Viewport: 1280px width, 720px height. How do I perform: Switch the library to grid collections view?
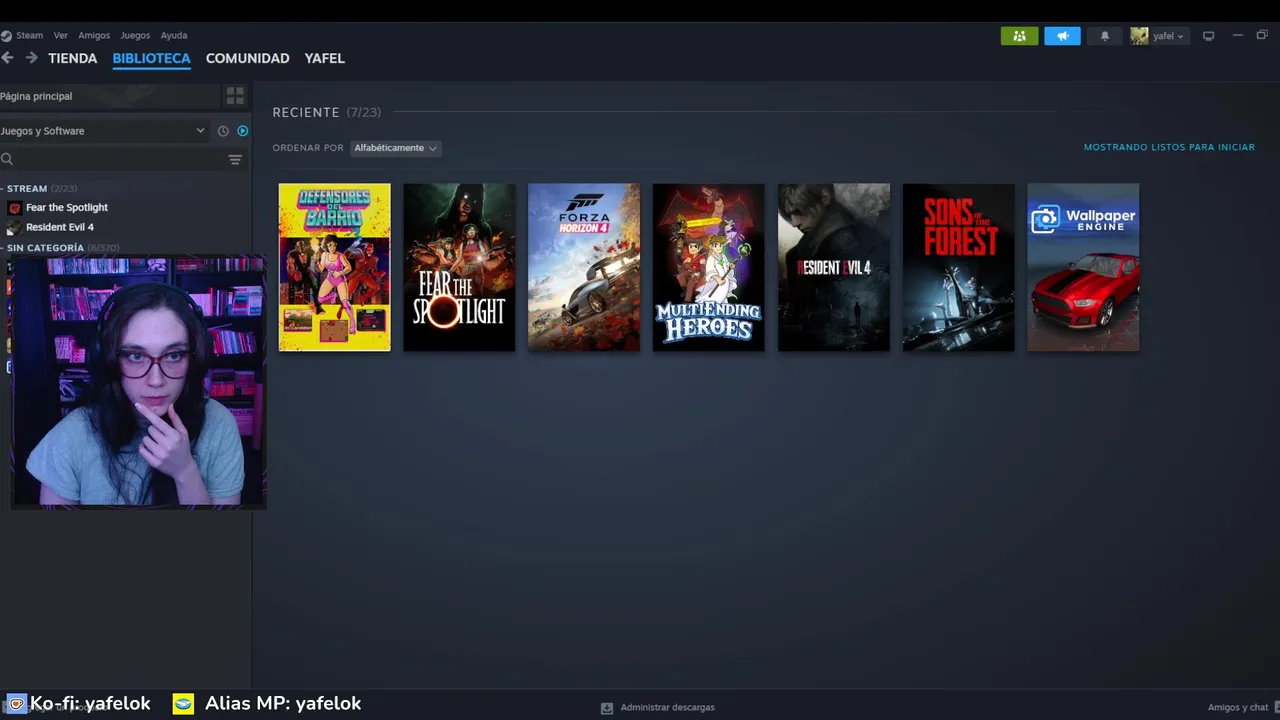tap(235, 96)
